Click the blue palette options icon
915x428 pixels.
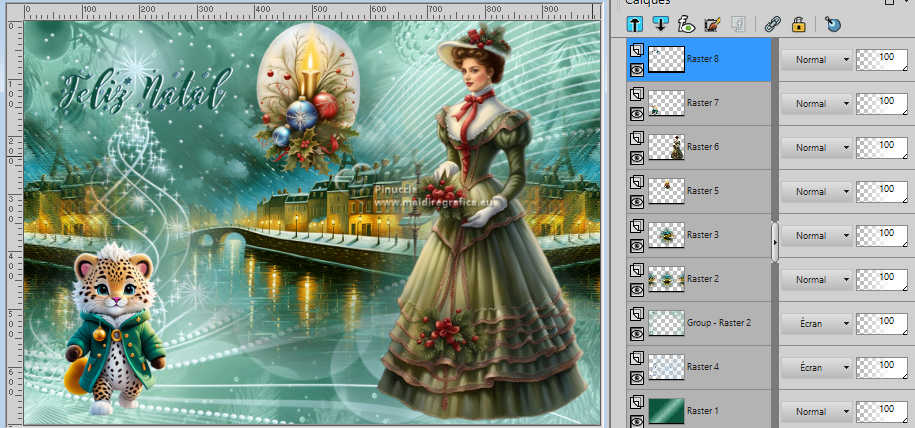[x=833, y=24]
